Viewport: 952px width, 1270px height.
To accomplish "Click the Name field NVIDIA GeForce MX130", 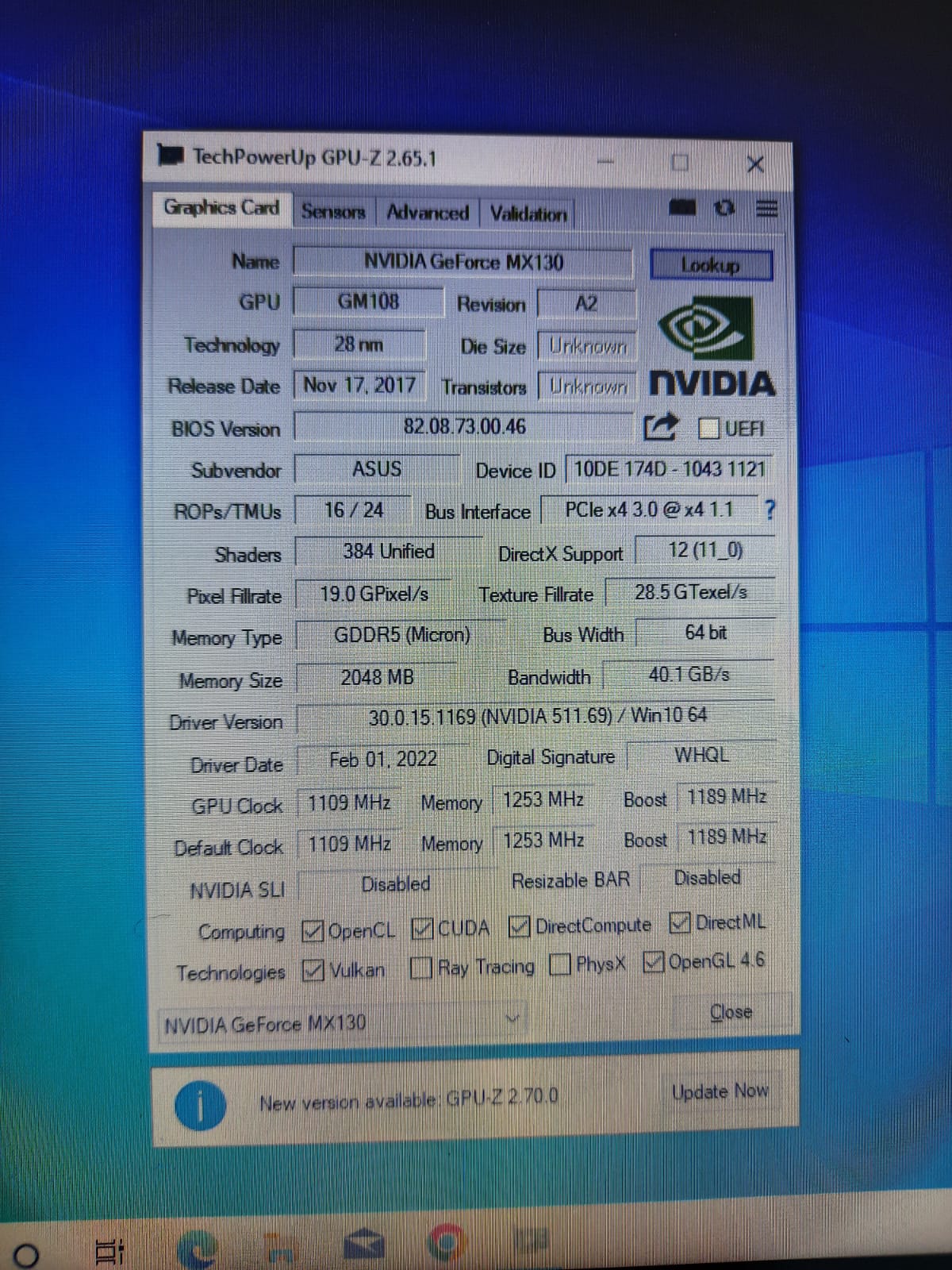I will pos(463,261).
